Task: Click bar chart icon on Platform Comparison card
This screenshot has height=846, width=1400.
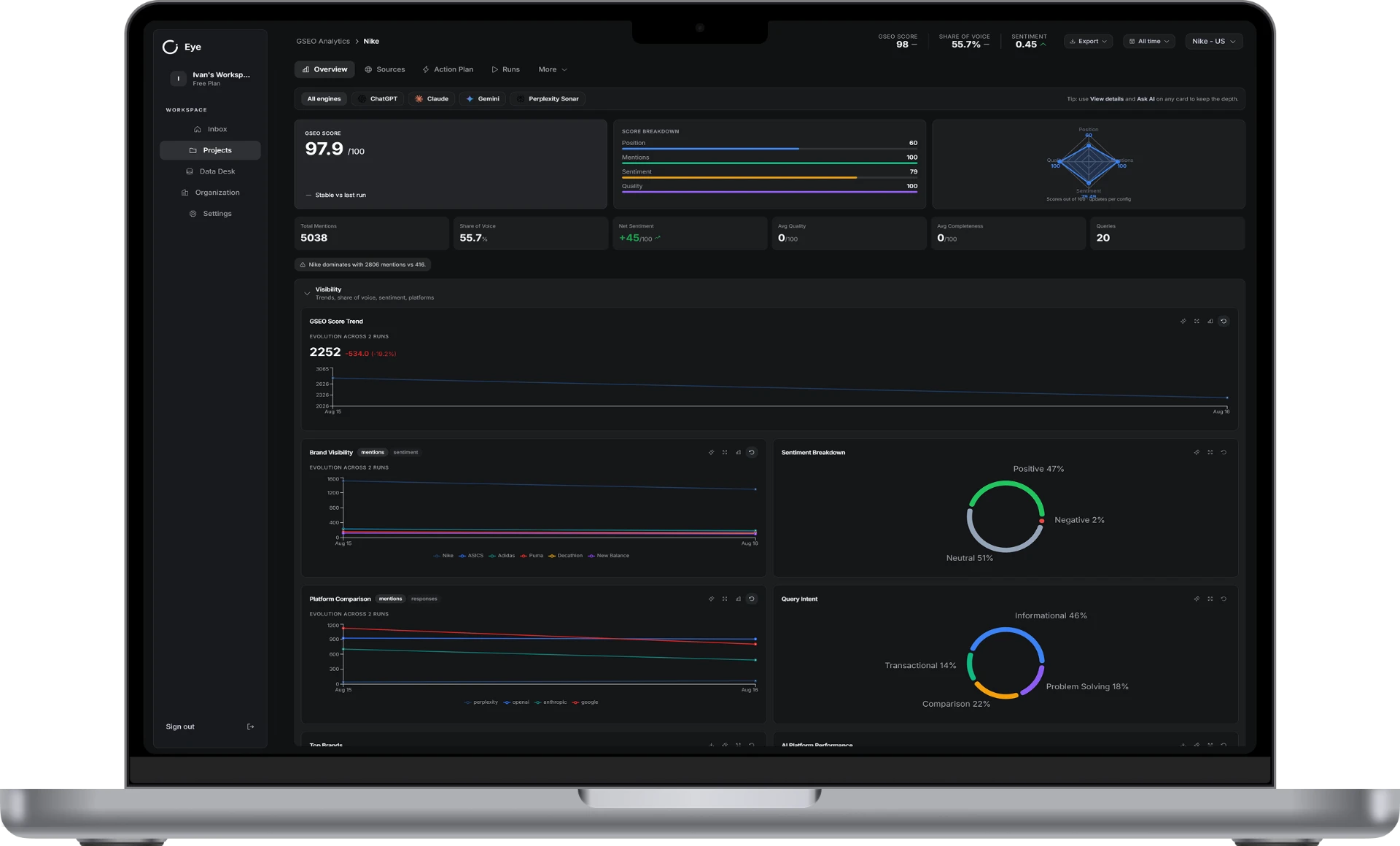Action: [738, 599]
